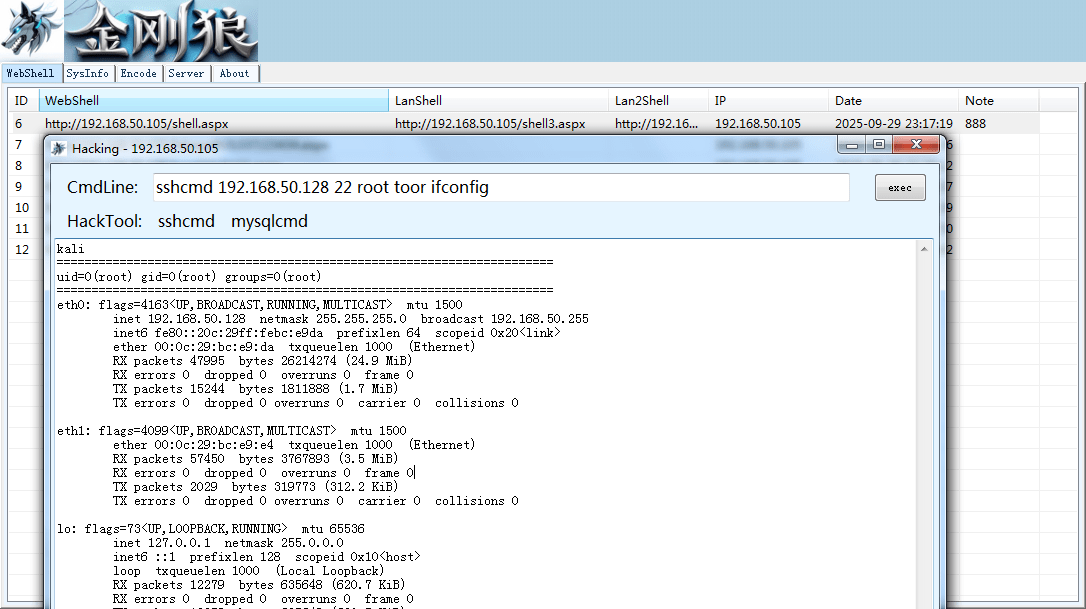Select row with ID 10
The height and width of the screenshot is (609, 1086).
[x=22, y=207]
